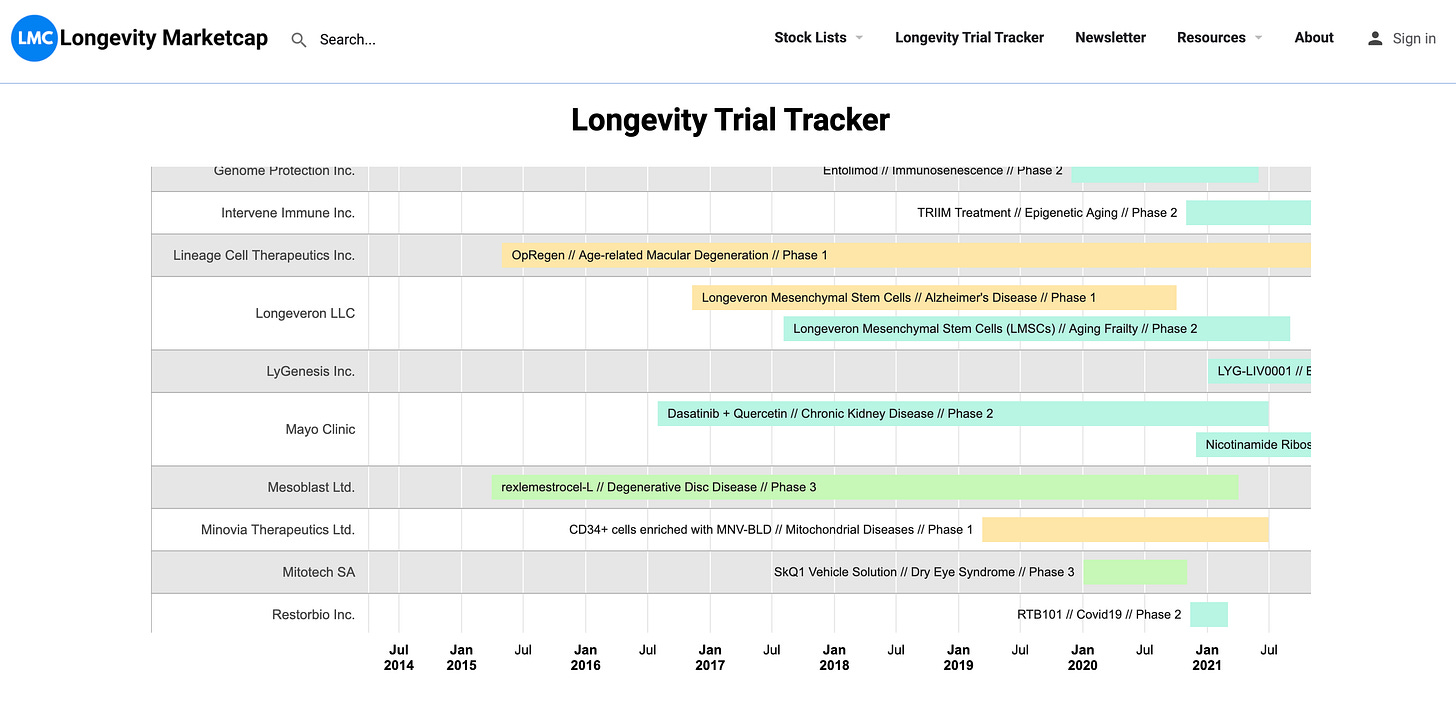Image resolution: width=1456 pixels, height=702 pixels.
Task: Click the Longevity Marketcap site title
Action: (164, 38)
